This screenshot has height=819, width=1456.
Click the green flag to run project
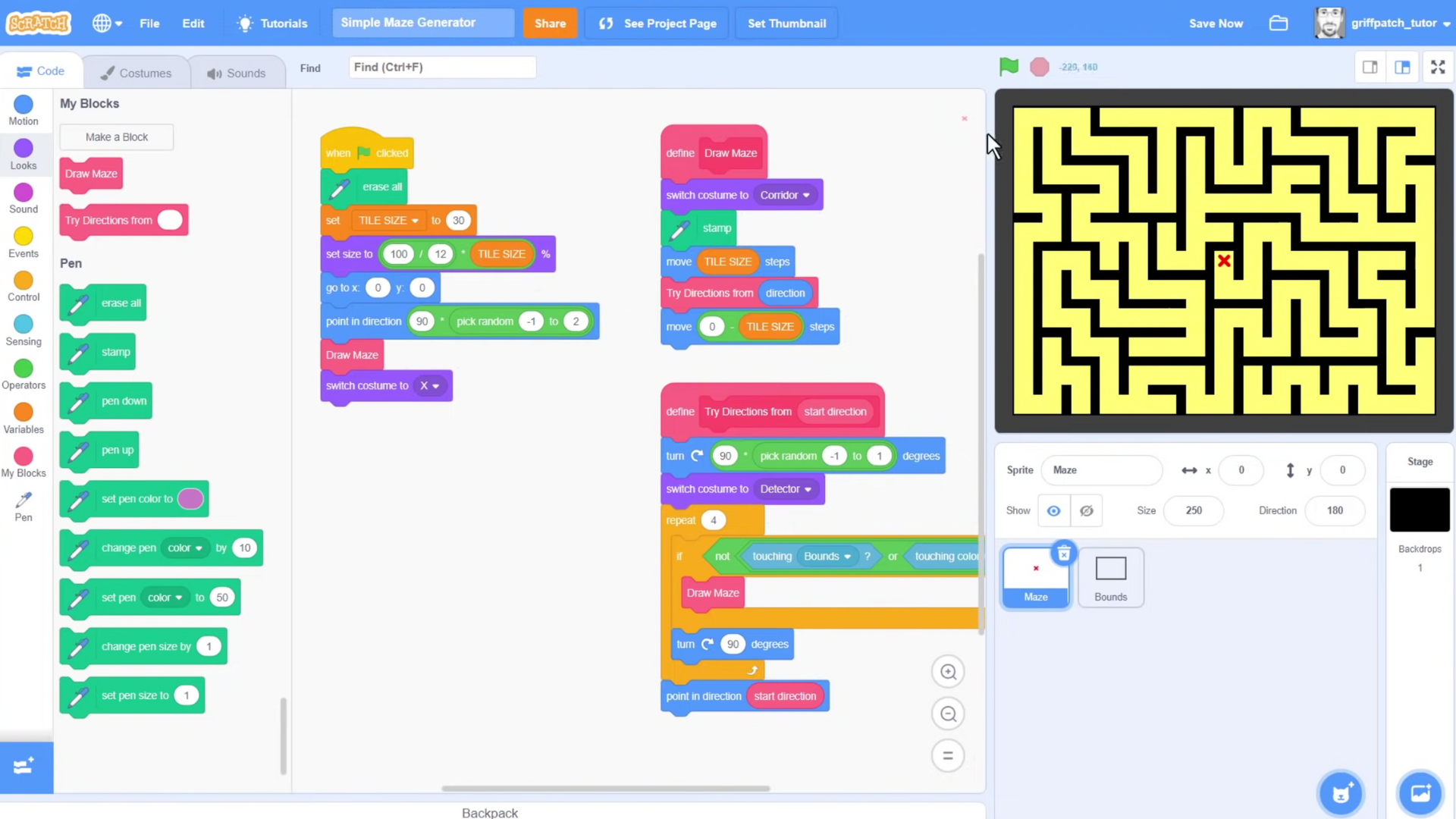1008,67
